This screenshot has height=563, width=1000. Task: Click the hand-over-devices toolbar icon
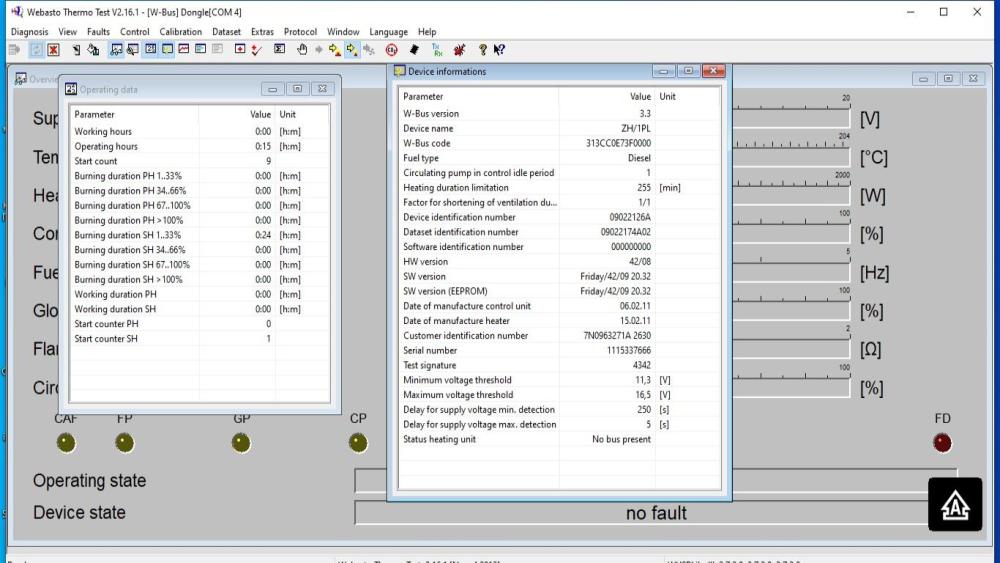pyautogui.click(x=92, y=50)
